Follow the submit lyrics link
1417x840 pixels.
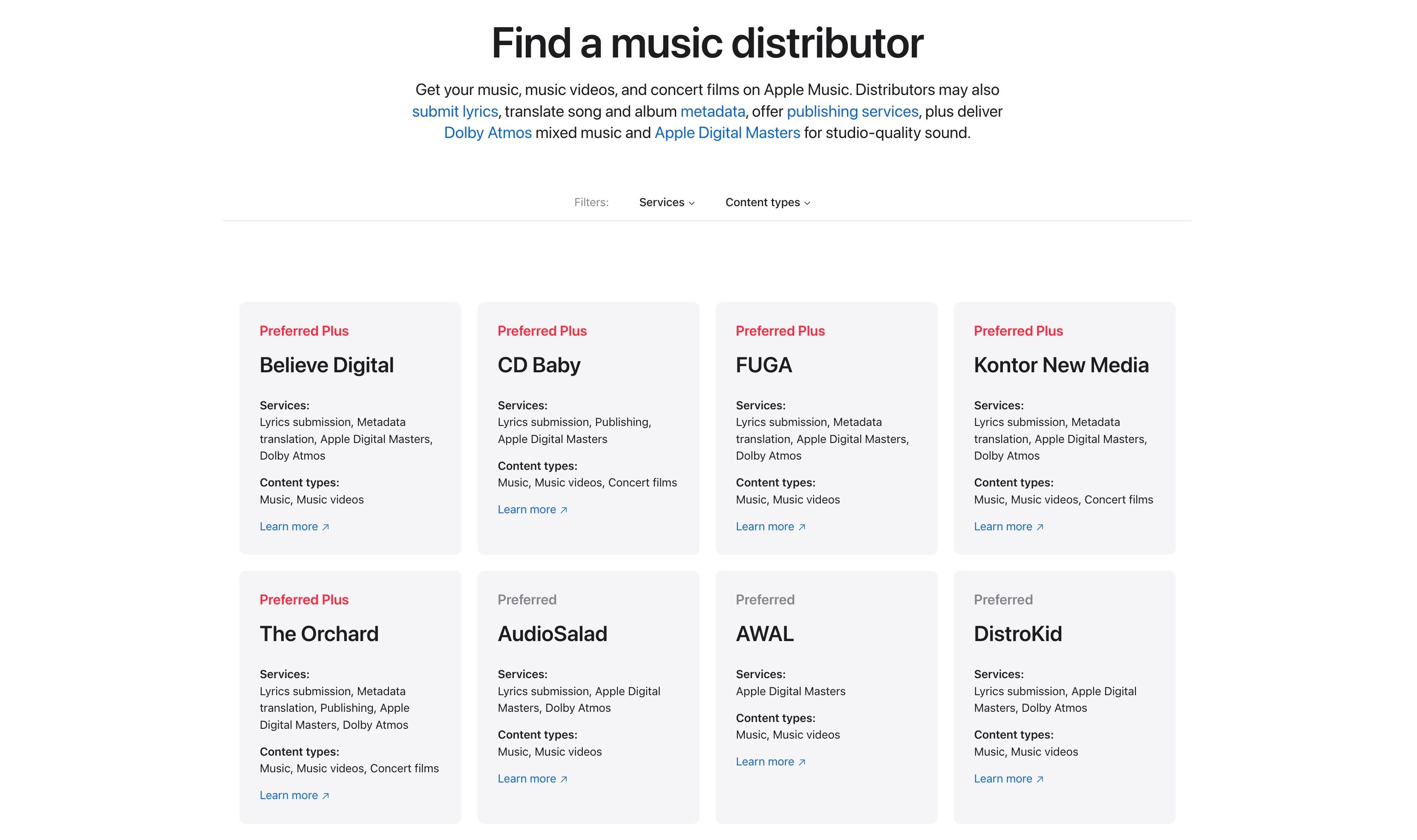455,112
